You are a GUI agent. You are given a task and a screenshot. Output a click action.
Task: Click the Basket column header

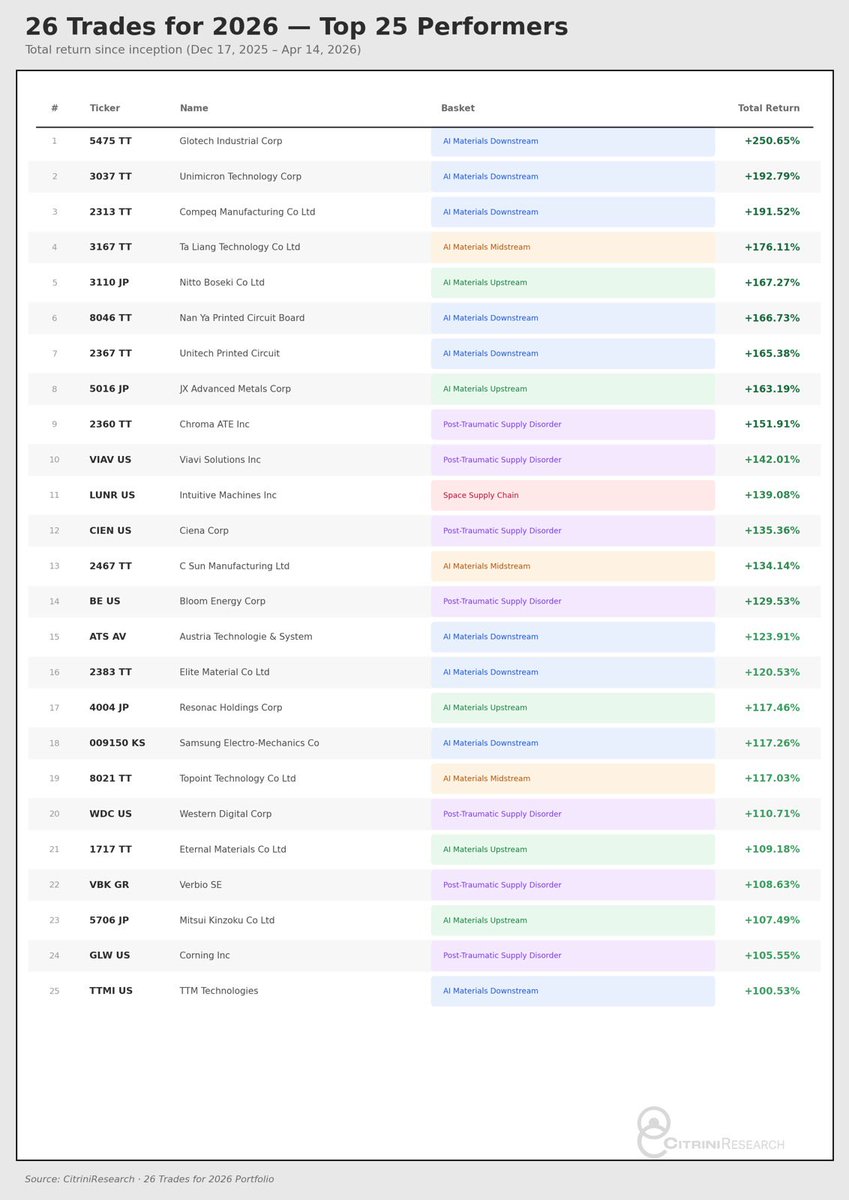(458, 108)
